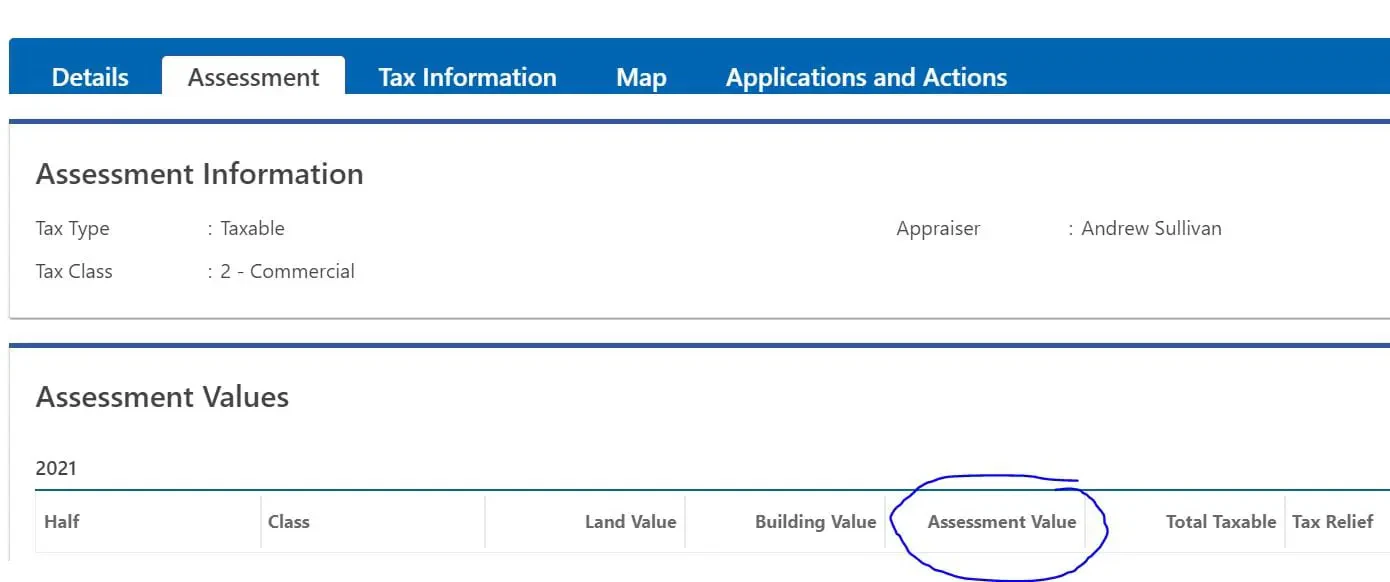1390x582 pixels.
Task: Click the Appraiser field label
Action: click(938, 228)
